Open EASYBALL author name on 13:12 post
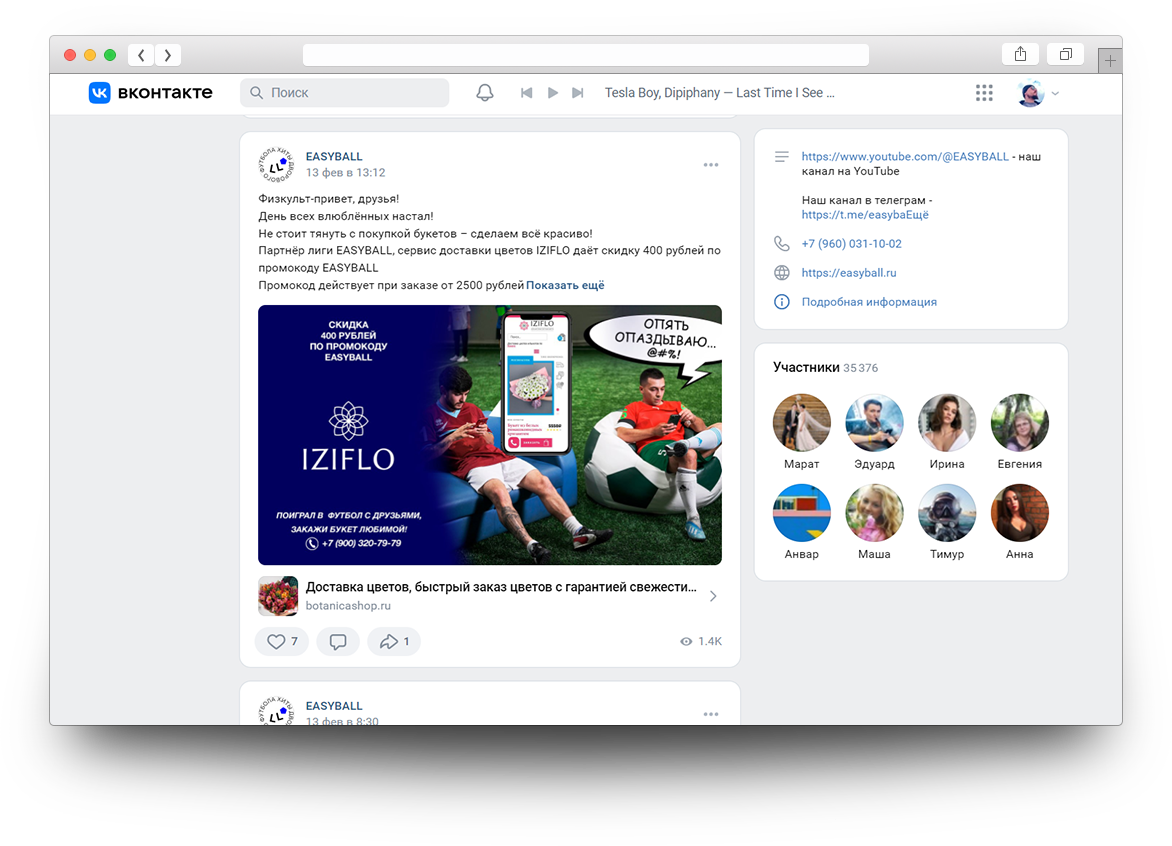Screen dimensions: 1172x846 click(334, 156)
